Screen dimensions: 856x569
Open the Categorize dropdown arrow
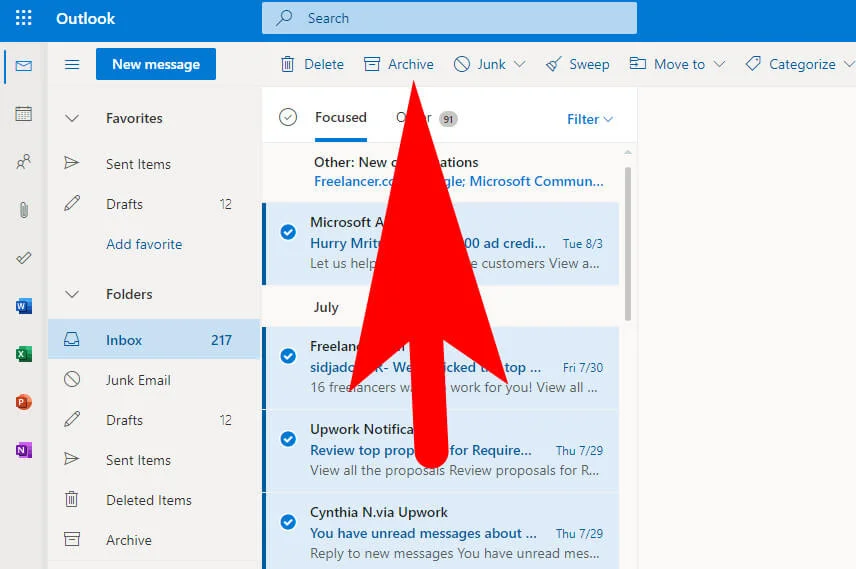pyautogui.click(x=849, y=64)
